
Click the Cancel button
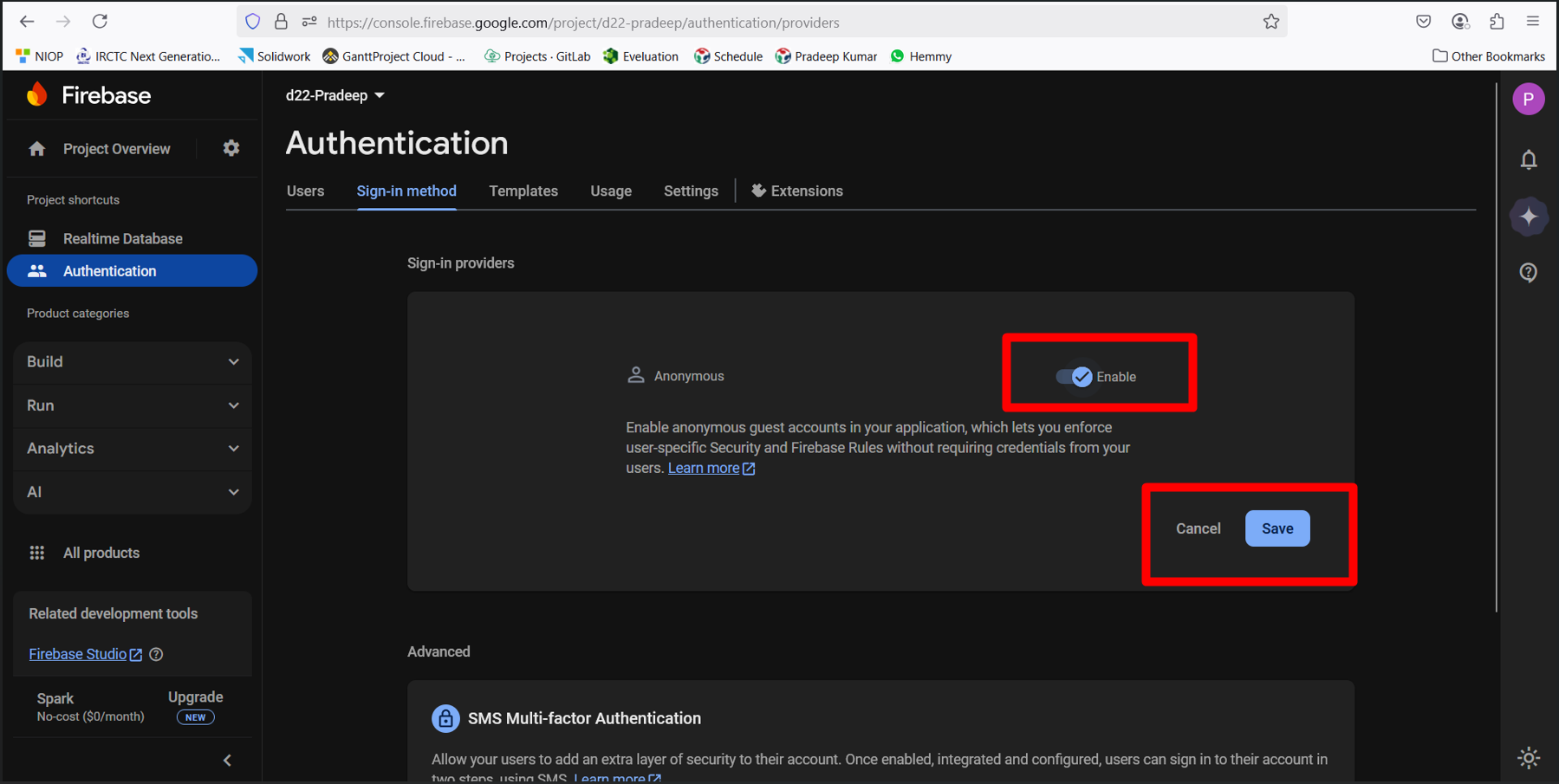point(1198,528)
